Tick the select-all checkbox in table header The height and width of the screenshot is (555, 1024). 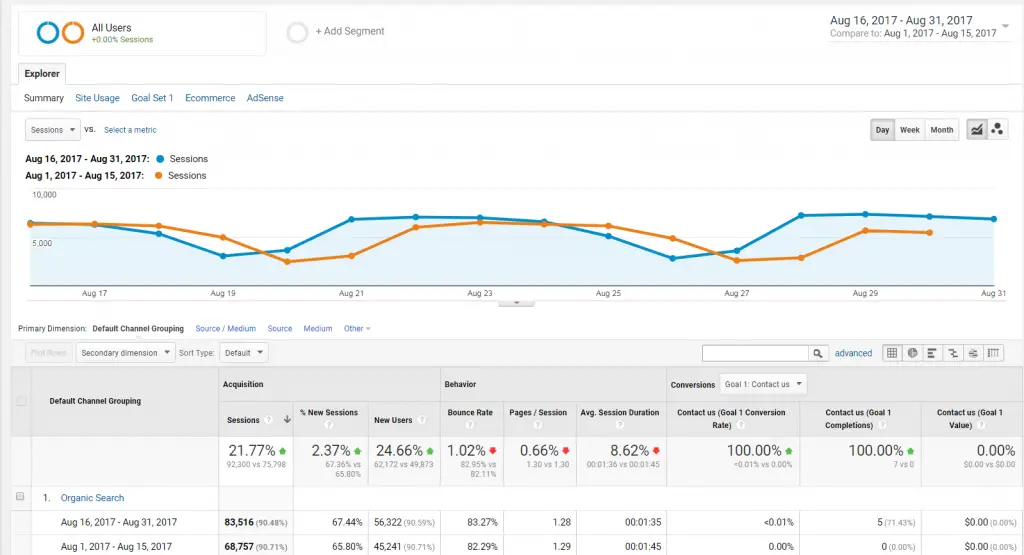point(22,401)
